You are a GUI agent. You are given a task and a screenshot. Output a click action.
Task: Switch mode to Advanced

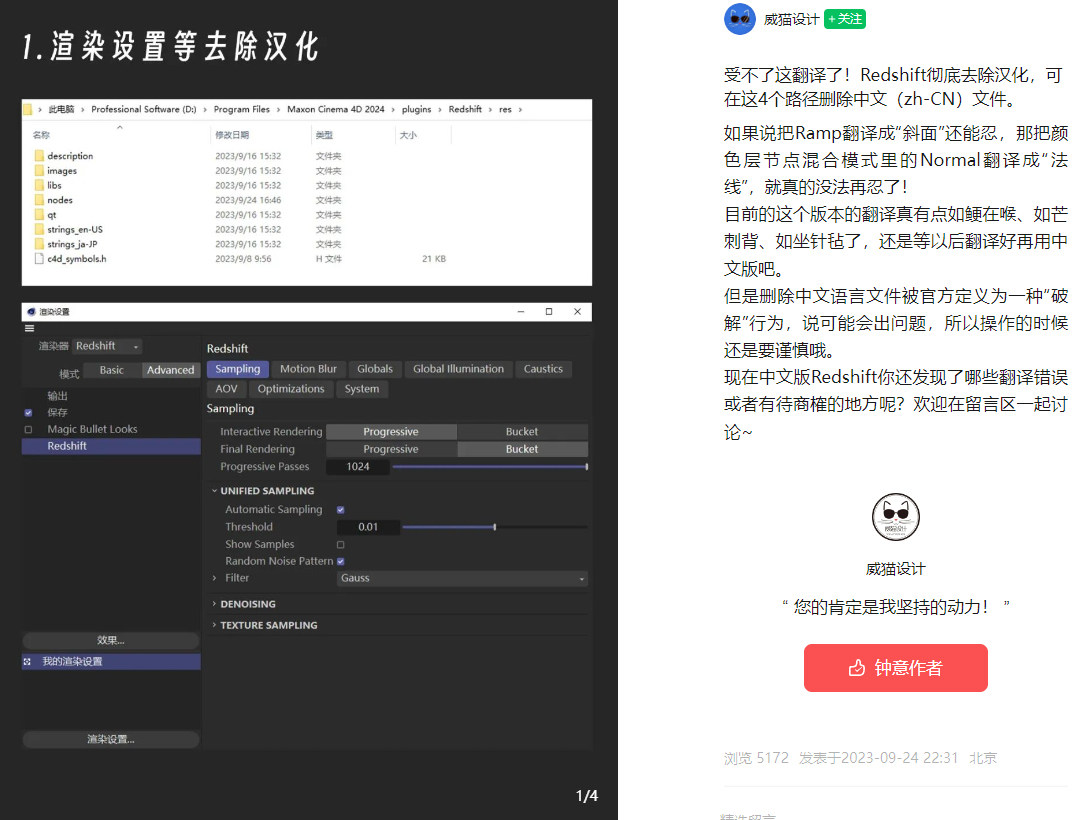pos(171,370)
